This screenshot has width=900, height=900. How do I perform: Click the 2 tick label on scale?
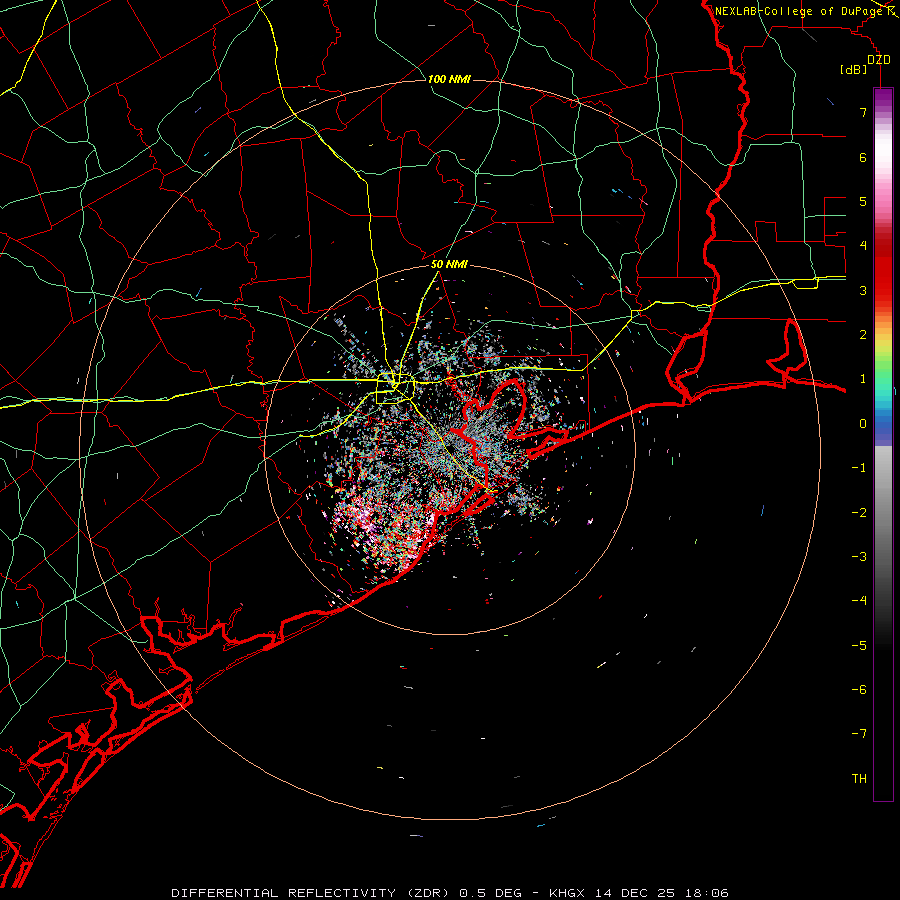863,335
